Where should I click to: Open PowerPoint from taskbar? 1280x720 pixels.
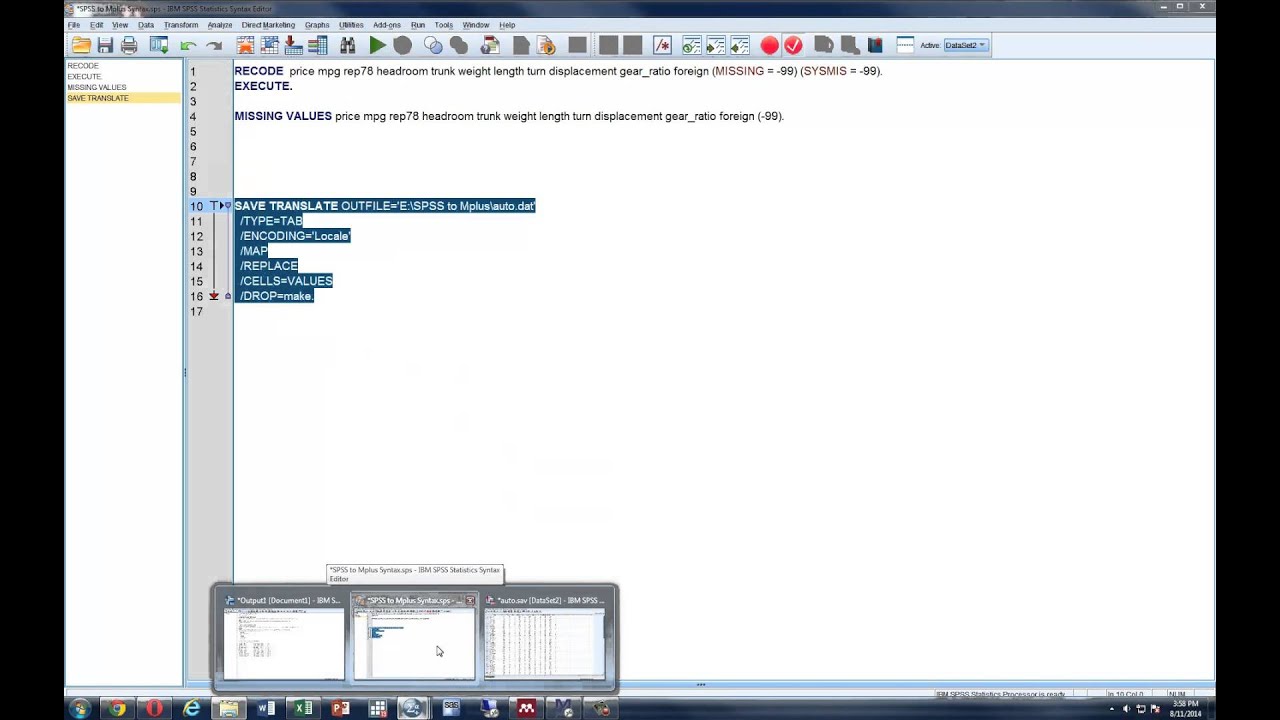click(x=340, y=708)
